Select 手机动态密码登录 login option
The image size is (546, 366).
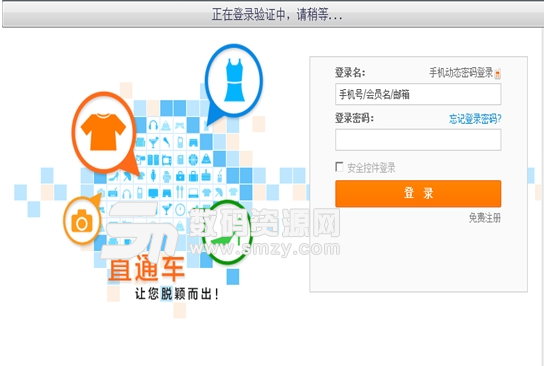coord(461,73)
